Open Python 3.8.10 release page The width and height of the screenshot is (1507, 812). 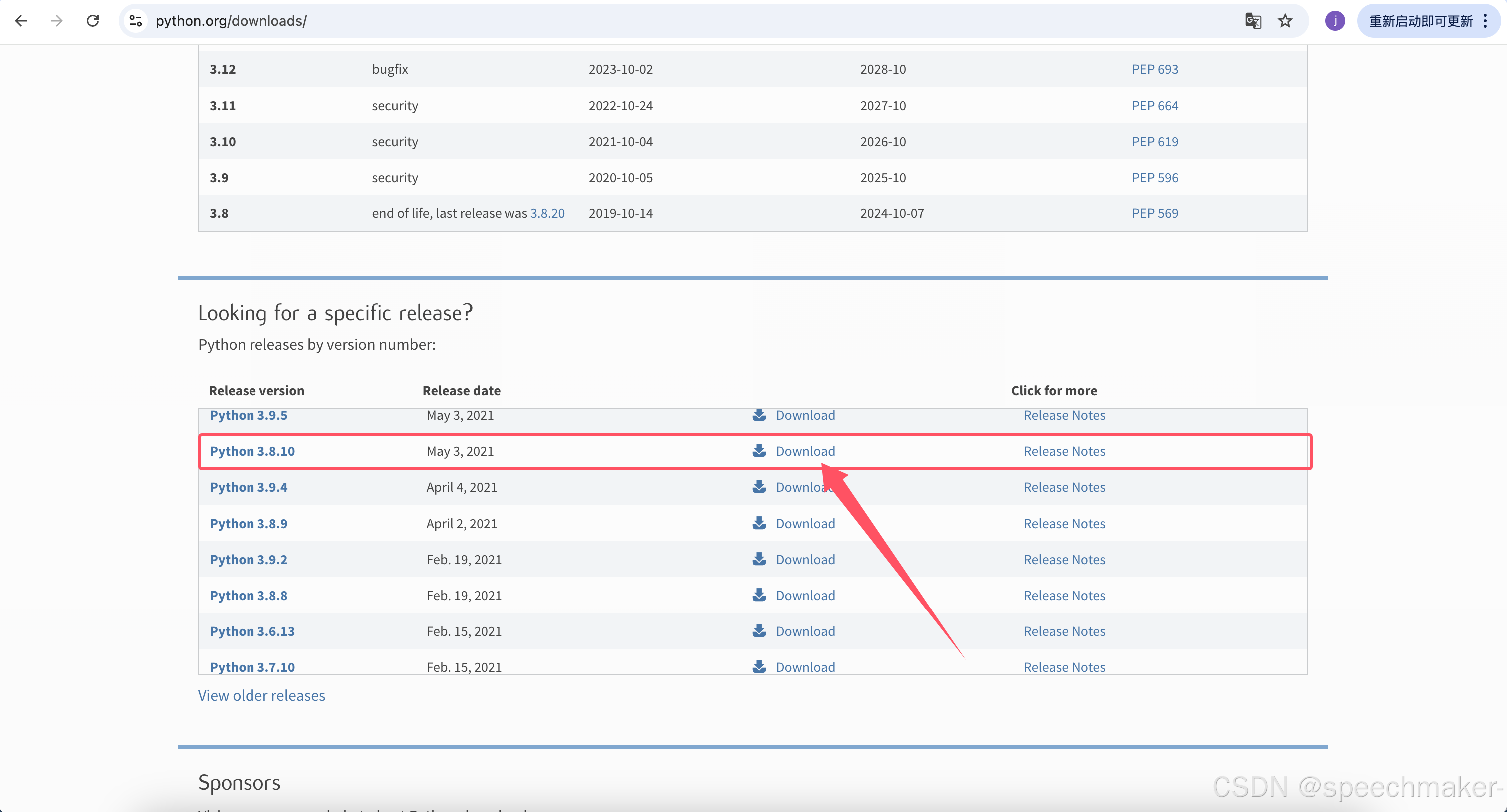[x=252, y=451]
